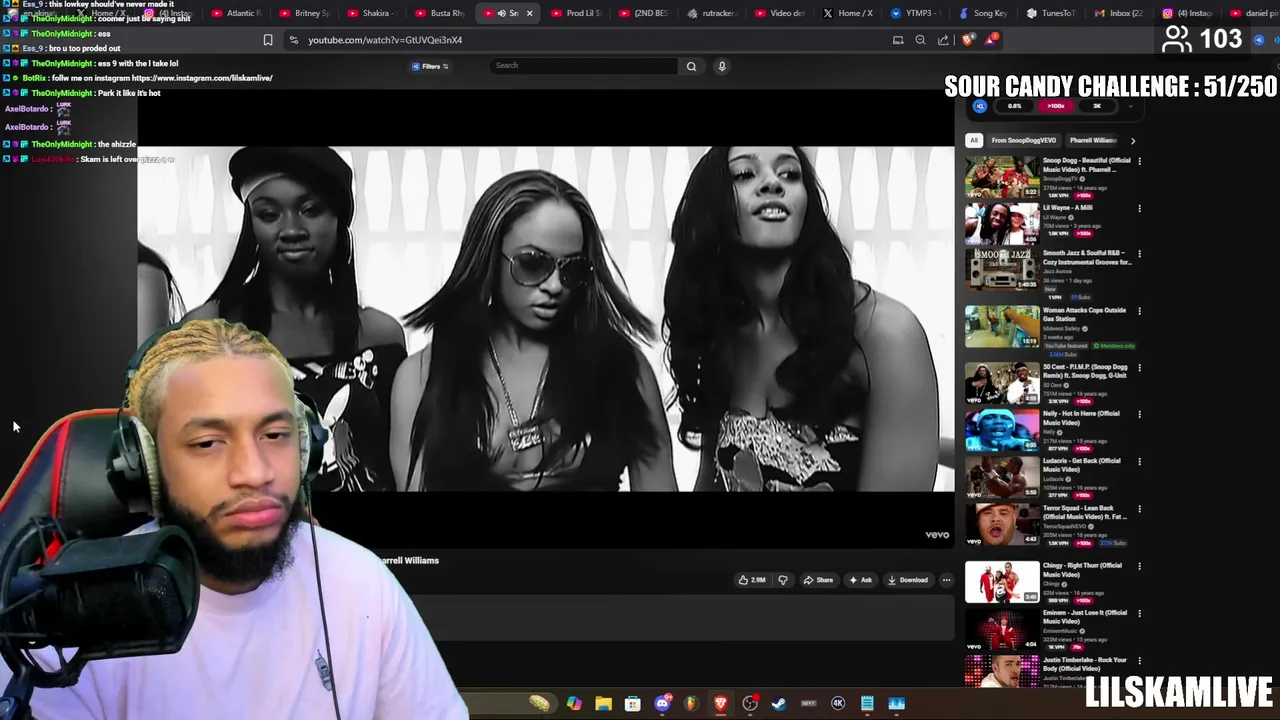Open options menu for 50 Cent P.I.M.P. video

coord(1139,368)
